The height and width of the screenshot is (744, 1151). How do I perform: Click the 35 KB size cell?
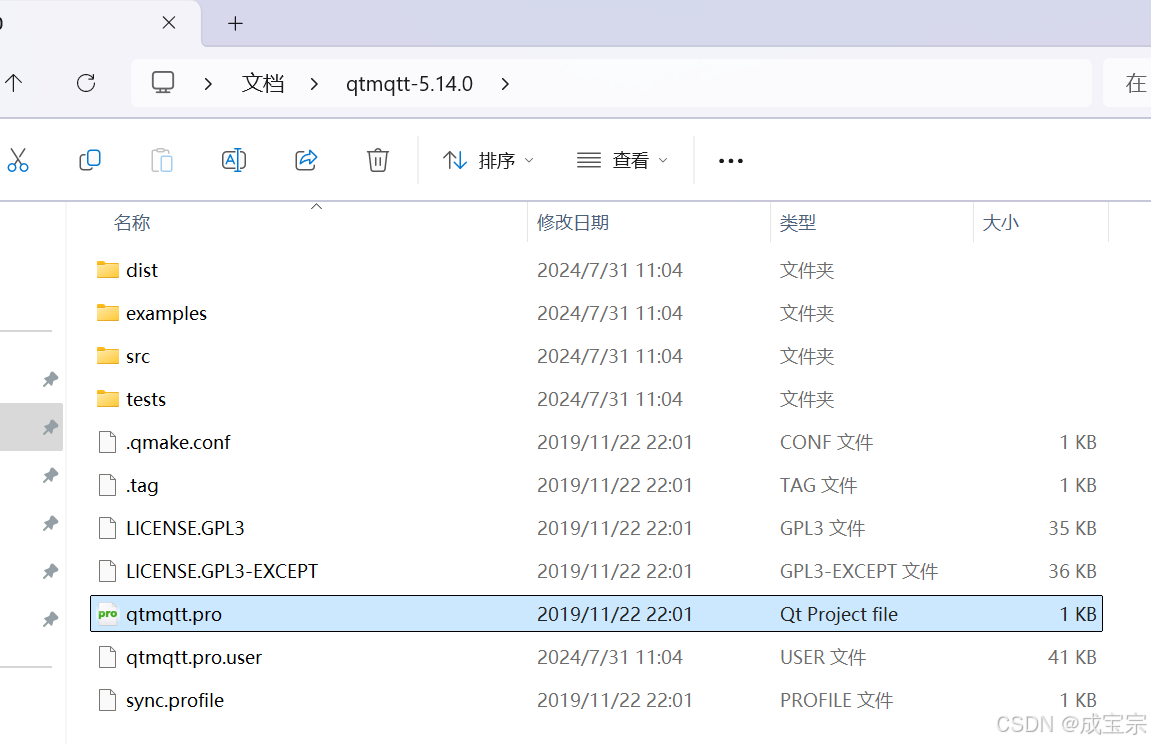click(1072, 528)
